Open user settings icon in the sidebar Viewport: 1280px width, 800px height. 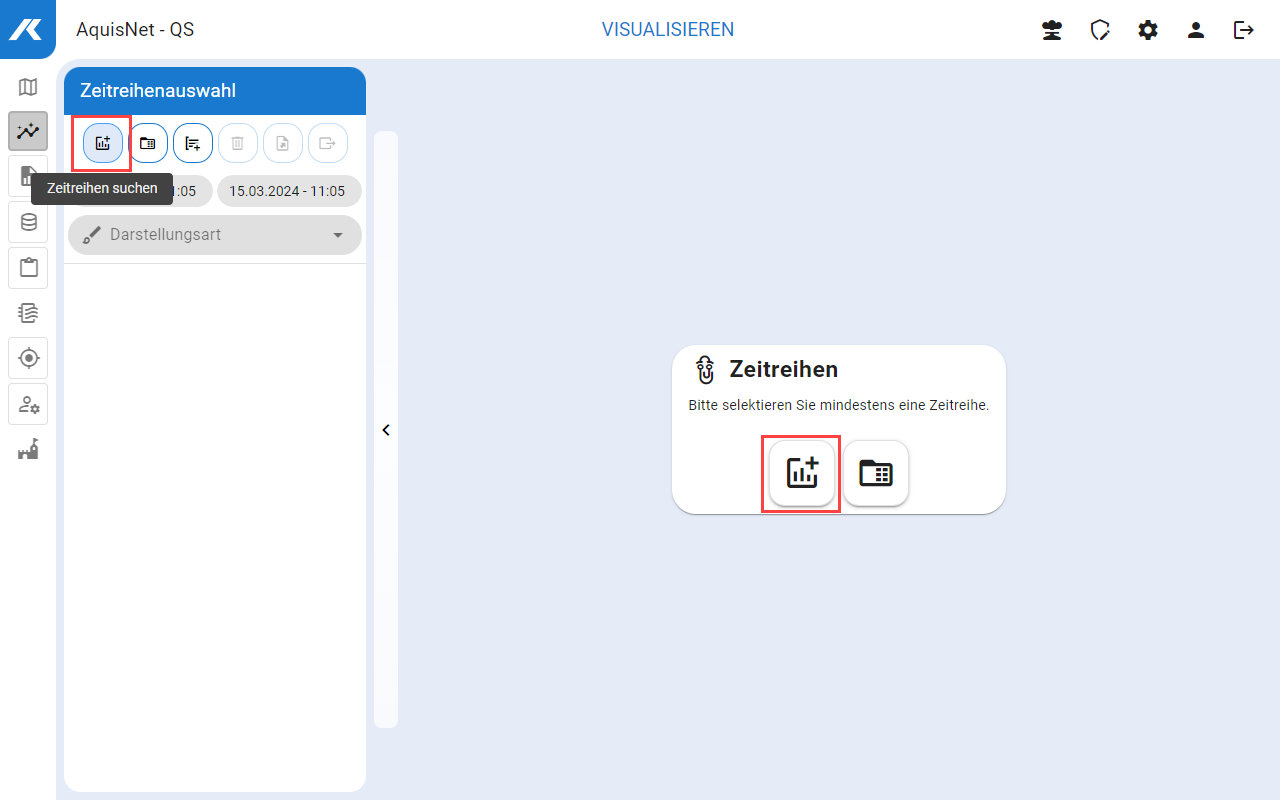pyautogui.click(x=28, y=404)
